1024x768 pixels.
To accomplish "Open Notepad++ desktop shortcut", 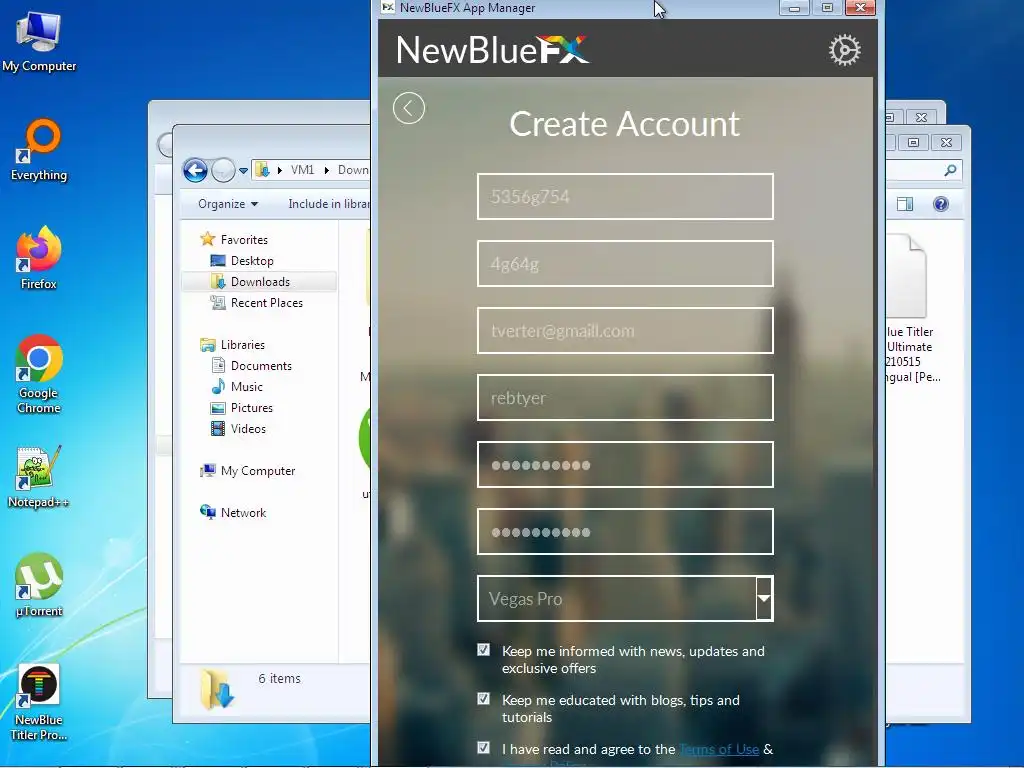I will tap(39, 477).
